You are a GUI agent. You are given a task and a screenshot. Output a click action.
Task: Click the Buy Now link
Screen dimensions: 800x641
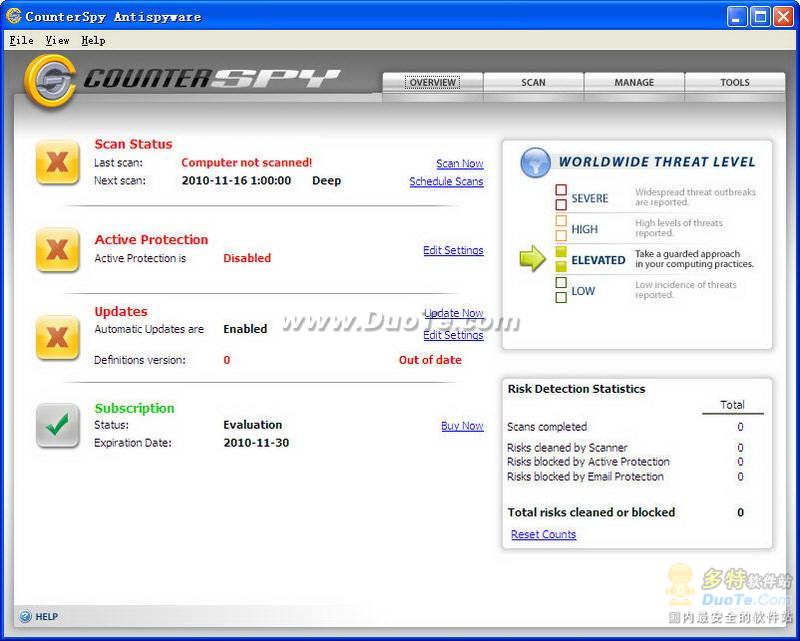pos(462,426)
